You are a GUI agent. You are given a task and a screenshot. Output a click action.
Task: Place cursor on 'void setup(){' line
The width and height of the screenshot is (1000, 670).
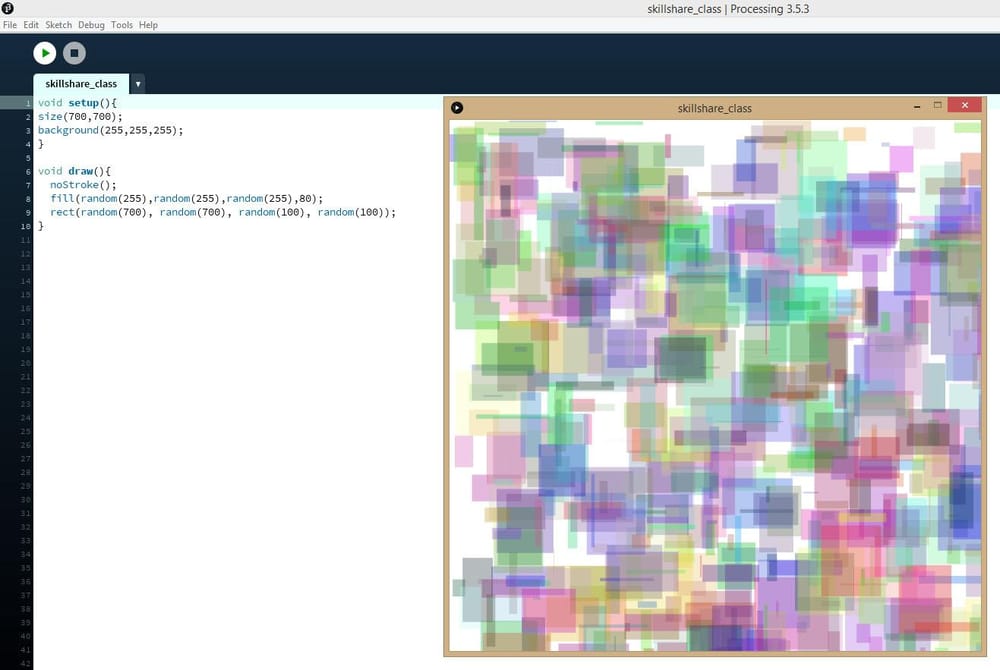[77, 103]
